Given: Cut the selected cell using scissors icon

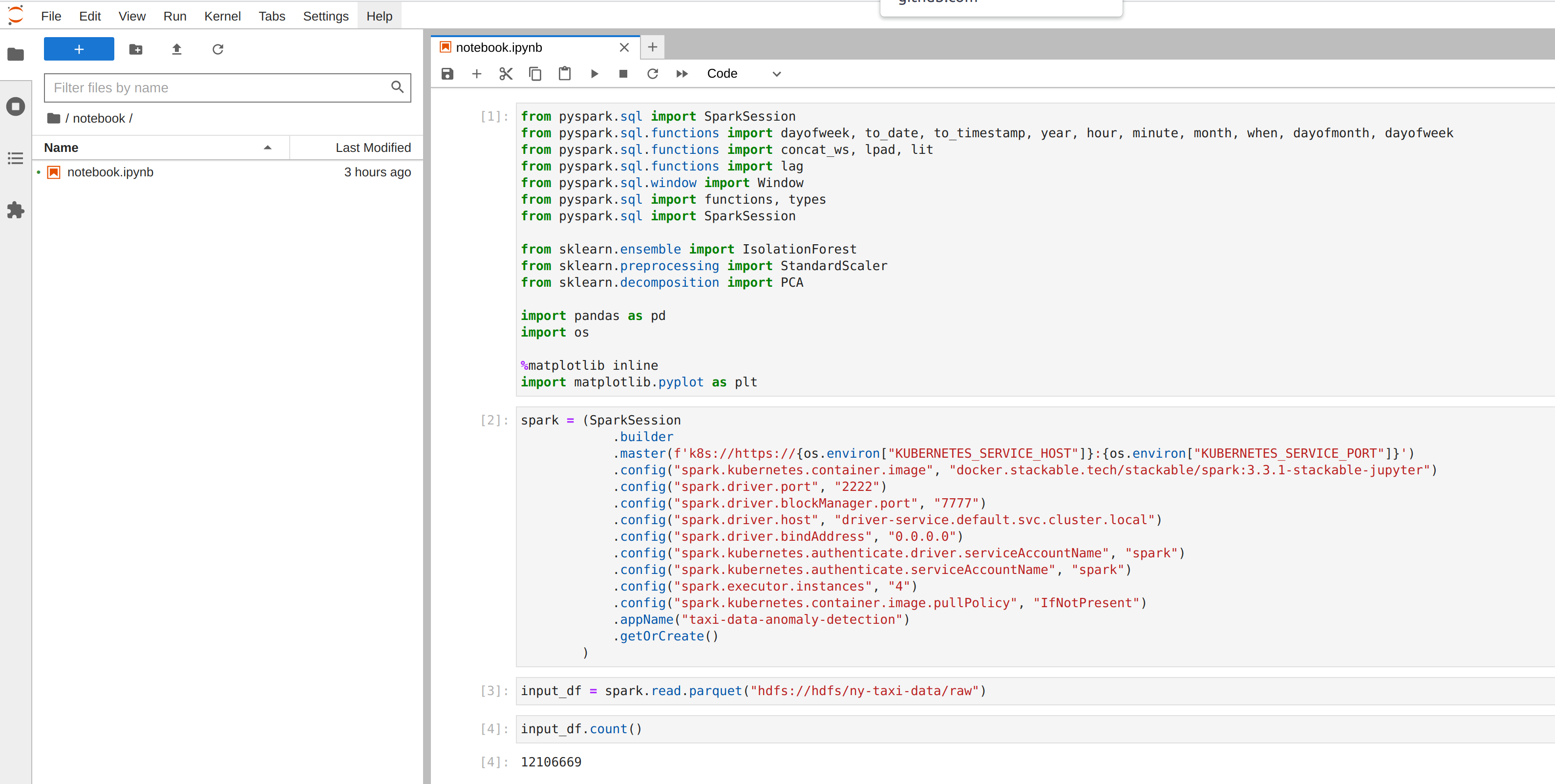Looking at the screenshot, I should point(506,73).
